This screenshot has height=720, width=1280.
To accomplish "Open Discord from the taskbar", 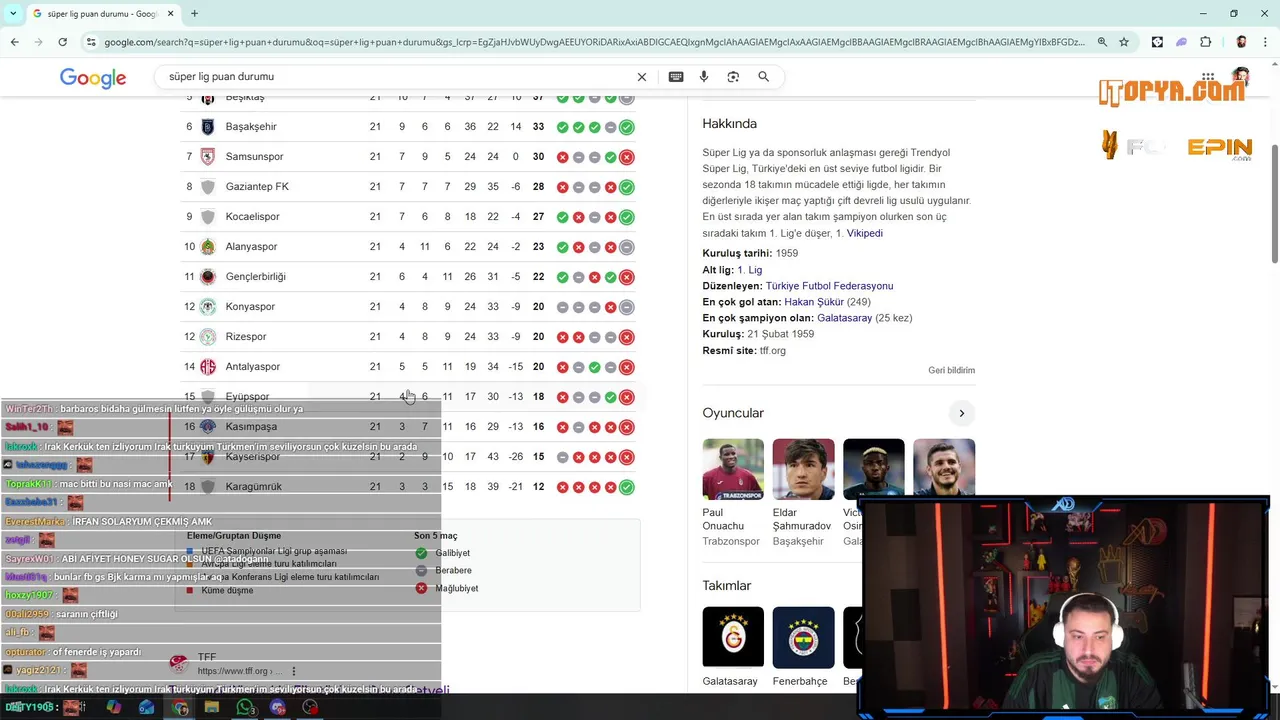I will coord(278,707).
